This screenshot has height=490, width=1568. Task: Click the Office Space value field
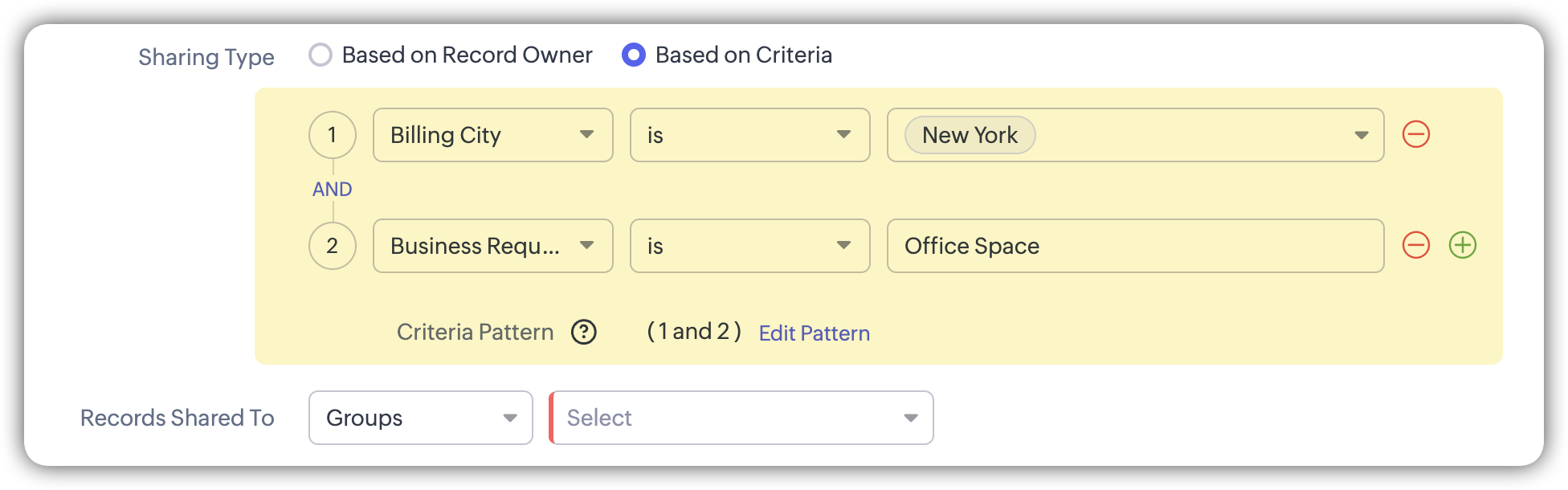tap(1134, 246)
